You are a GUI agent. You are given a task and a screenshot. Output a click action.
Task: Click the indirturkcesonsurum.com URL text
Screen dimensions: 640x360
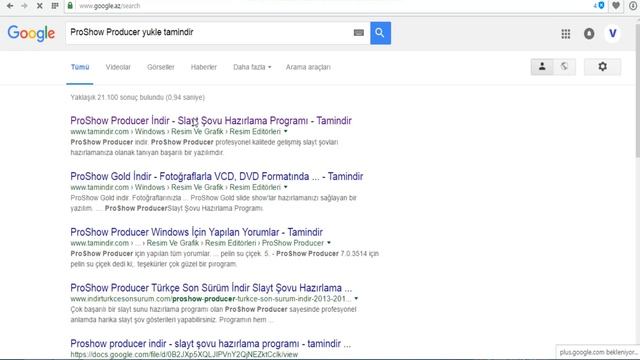pos(211,299)
